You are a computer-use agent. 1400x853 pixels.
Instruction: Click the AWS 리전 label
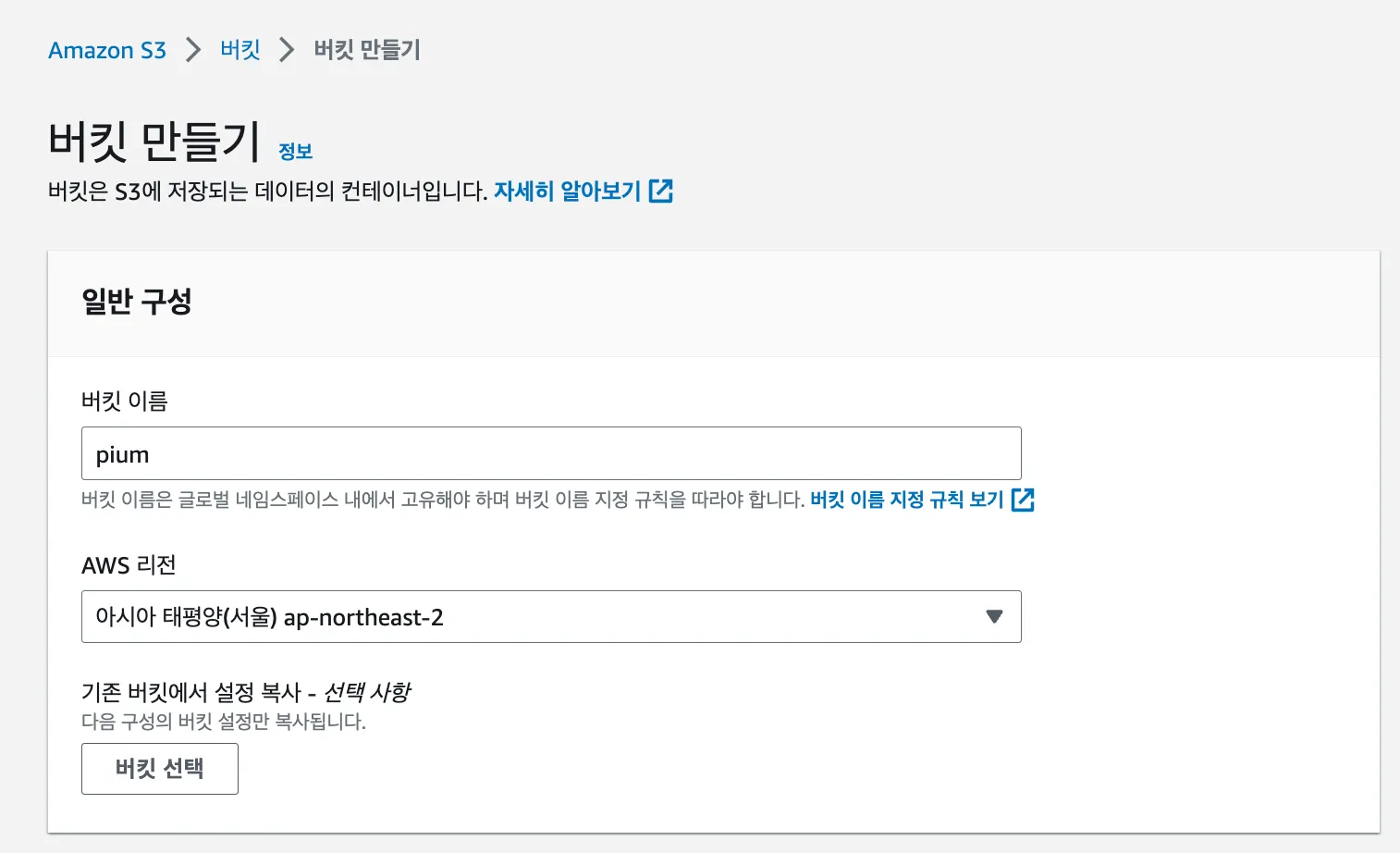(x=129, y=564)
